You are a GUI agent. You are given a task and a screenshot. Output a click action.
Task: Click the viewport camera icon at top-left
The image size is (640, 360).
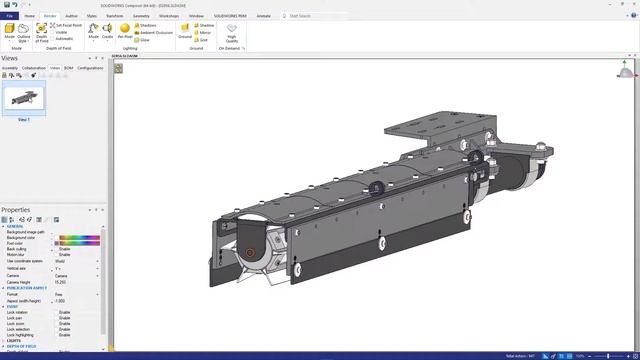[118, 68]
